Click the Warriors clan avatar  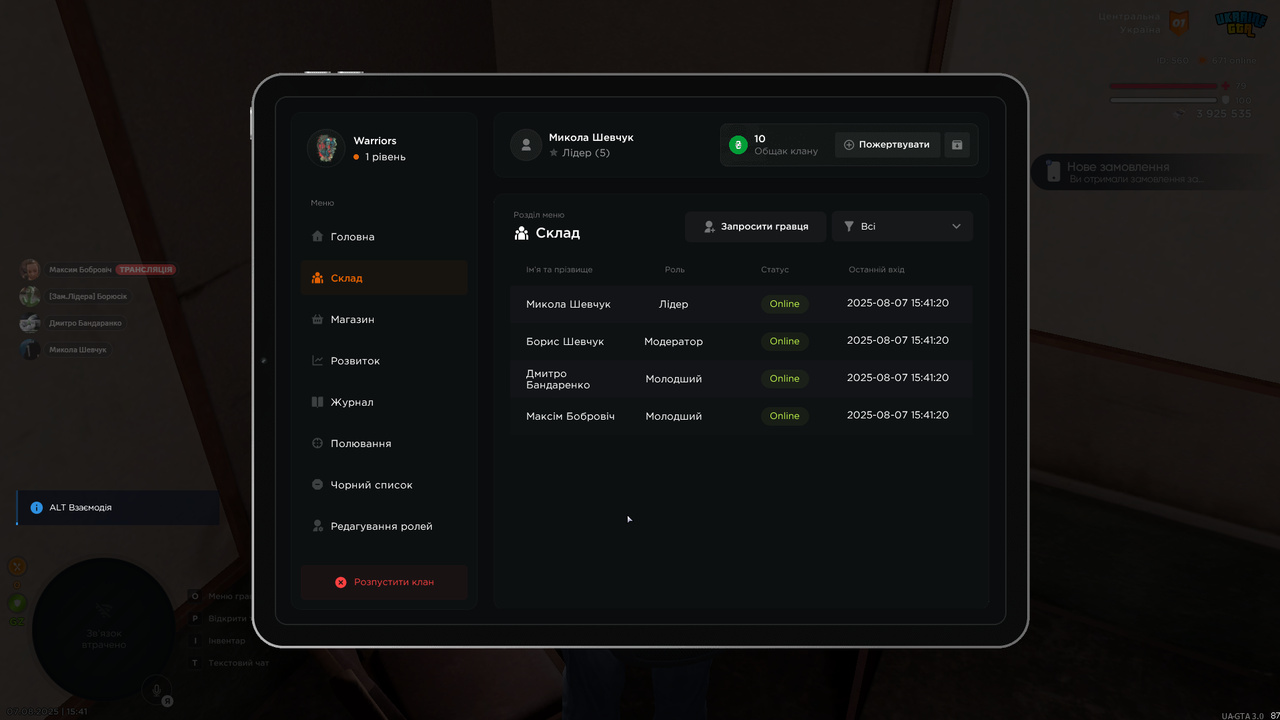[326, 148]
